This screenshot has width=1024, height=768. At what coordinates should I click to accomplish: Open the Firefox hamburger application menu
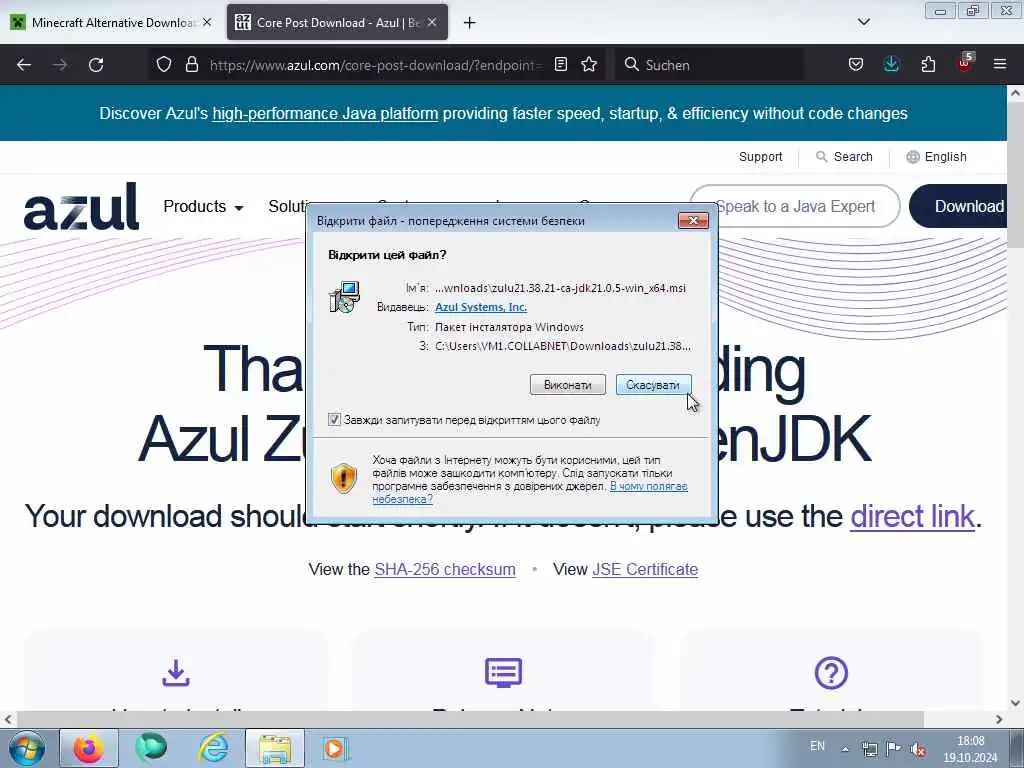coord(1000,65)
